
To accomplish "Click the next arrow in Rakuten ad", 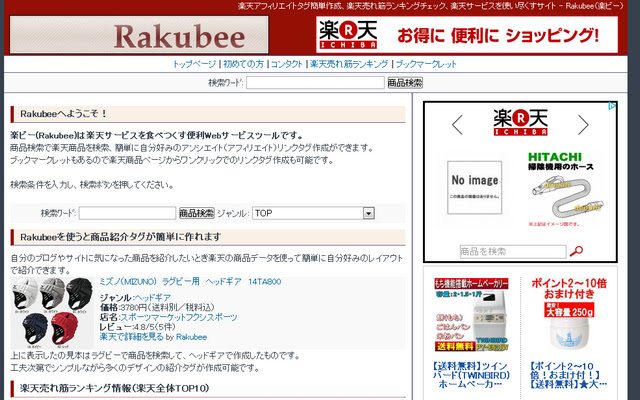I will [583, 125].
